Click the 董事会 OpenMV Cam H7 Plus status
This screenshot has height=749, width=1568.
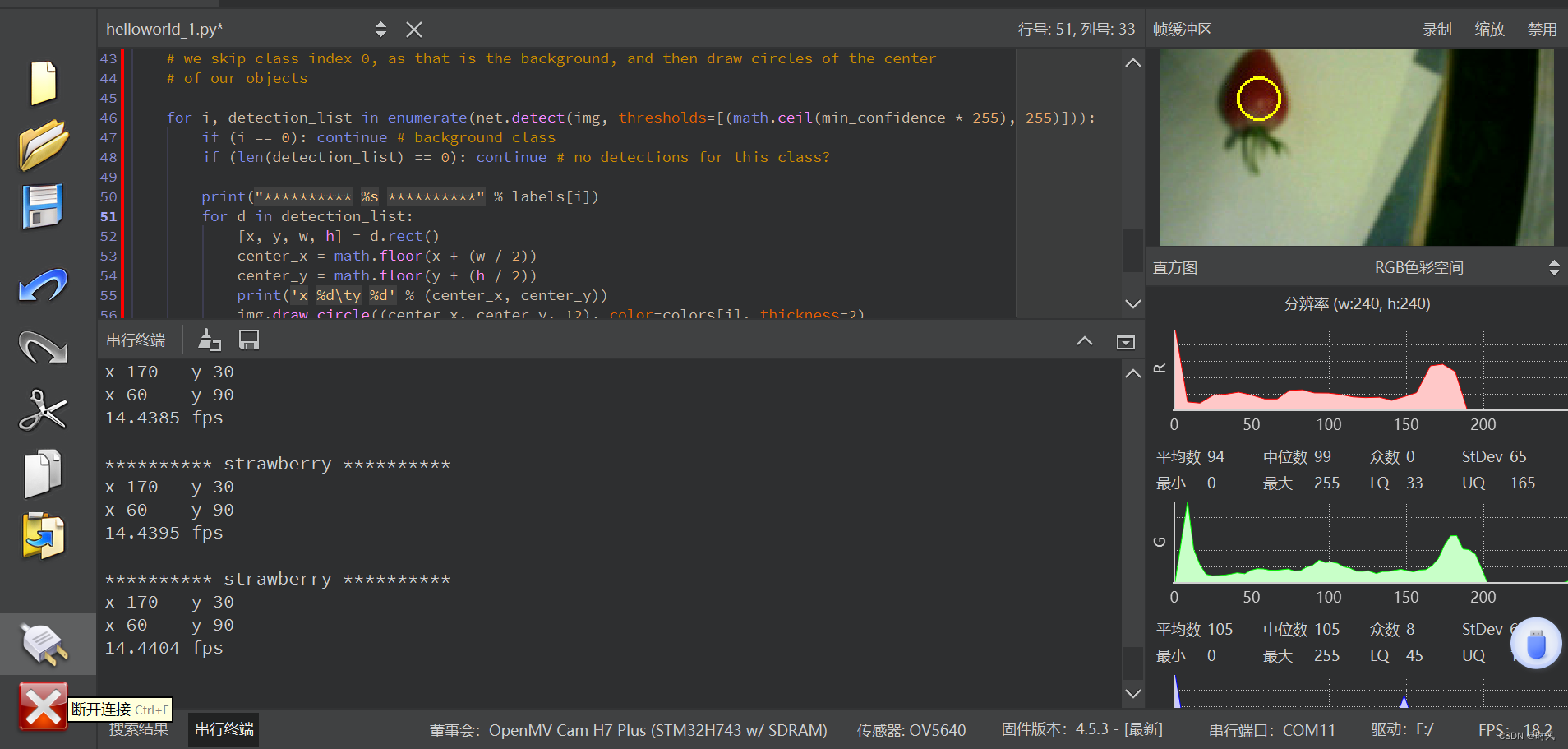click(628, 730)
